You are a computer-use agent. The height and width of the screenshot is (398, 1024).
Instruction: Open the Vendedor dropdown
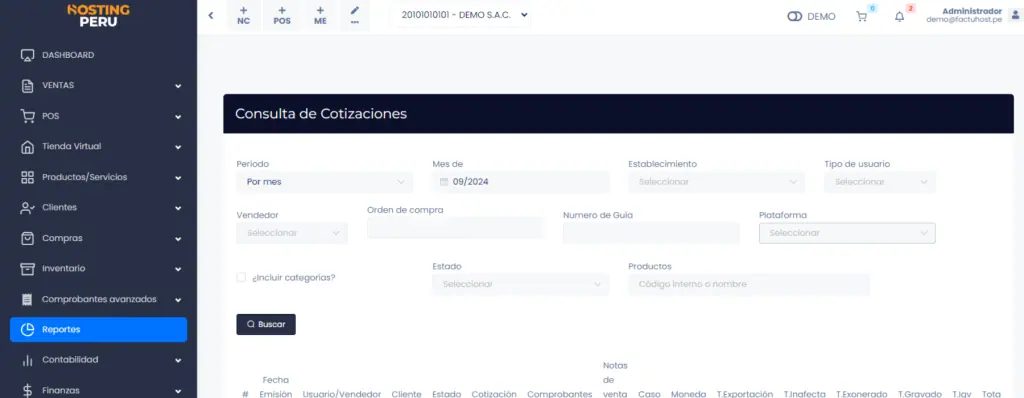pos(292,233)
